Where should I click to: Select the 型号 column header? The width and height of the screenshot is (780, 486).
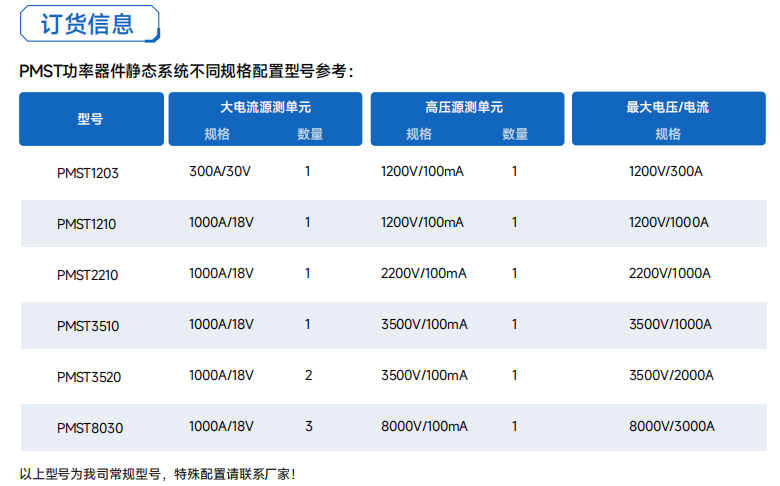click(91, 119)
